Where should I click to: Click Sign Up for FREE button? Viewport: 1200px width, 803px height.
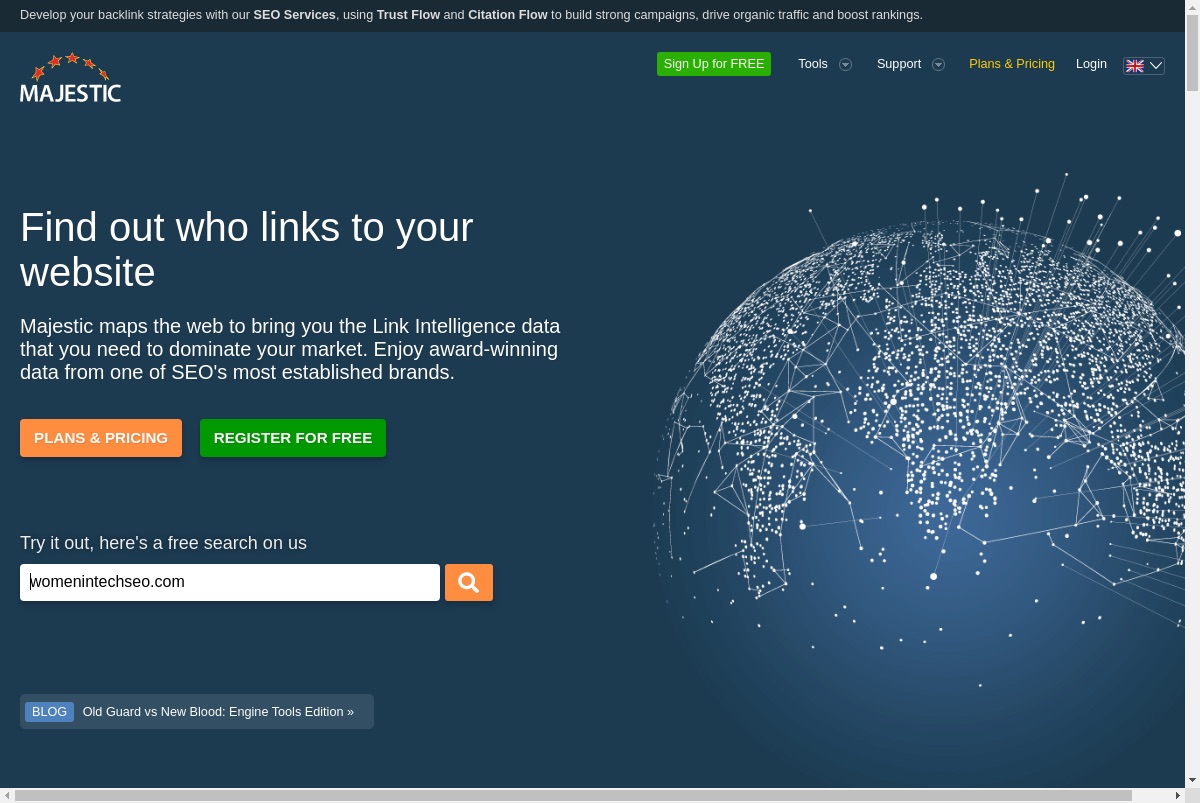(714, 64)
